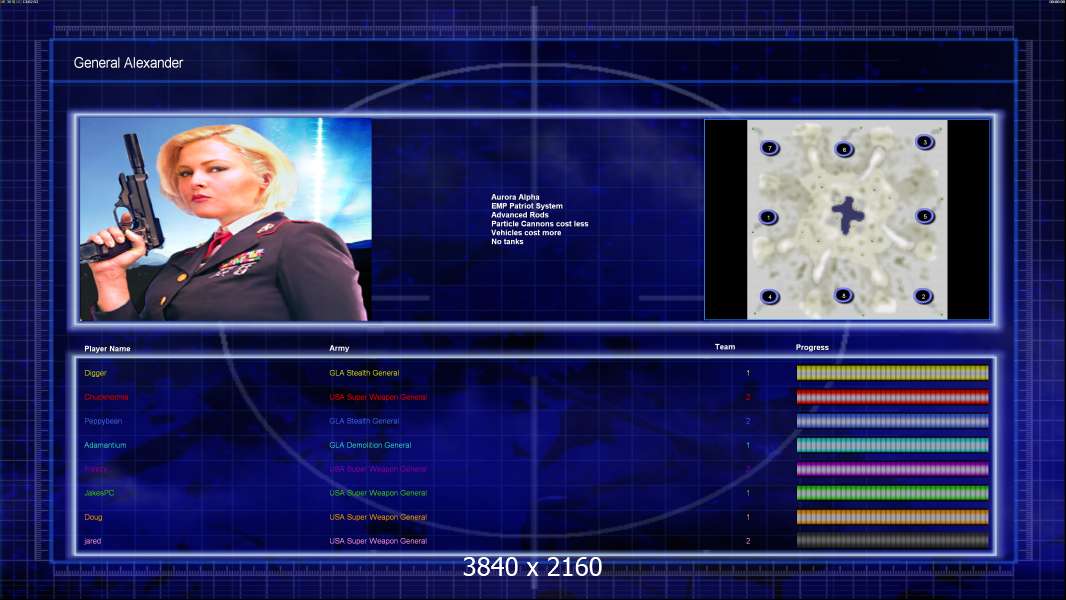
Task: Click Adamantium's cyan progress bar
Action: coord(892,445)
